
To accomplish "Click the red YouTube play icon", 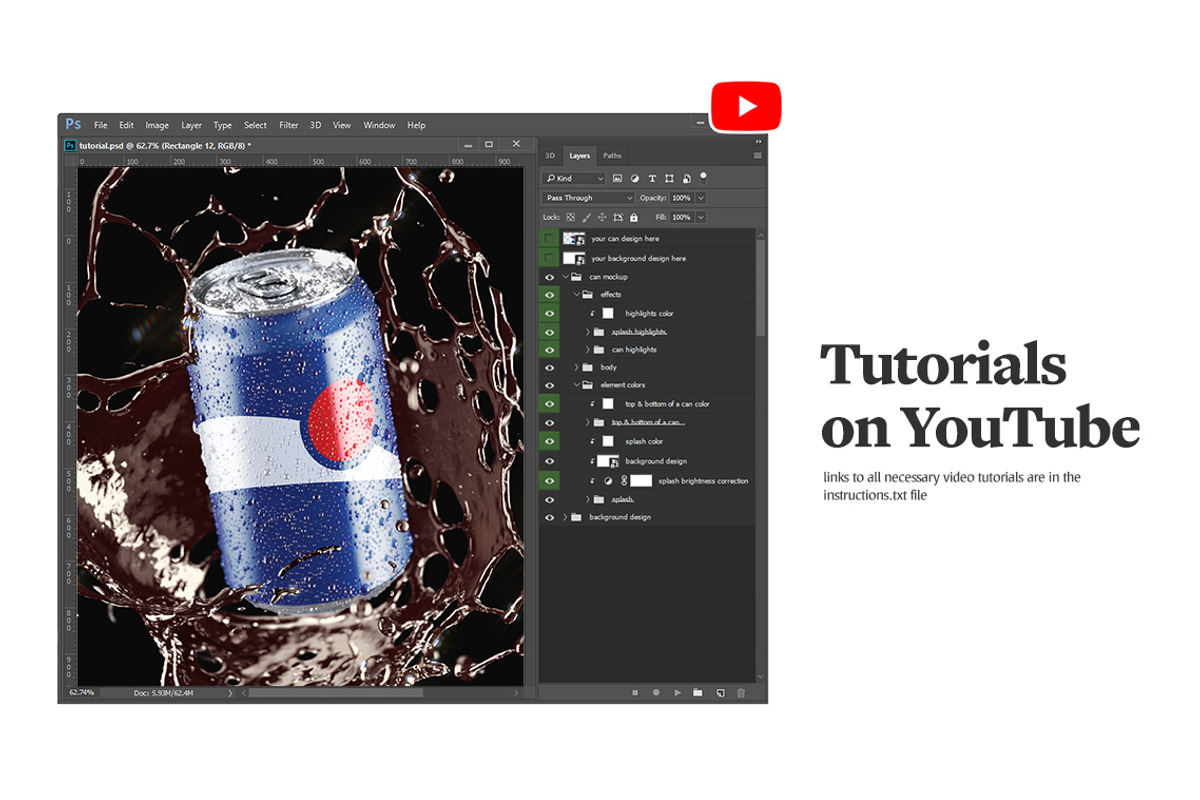I will [x=746, y=106].
